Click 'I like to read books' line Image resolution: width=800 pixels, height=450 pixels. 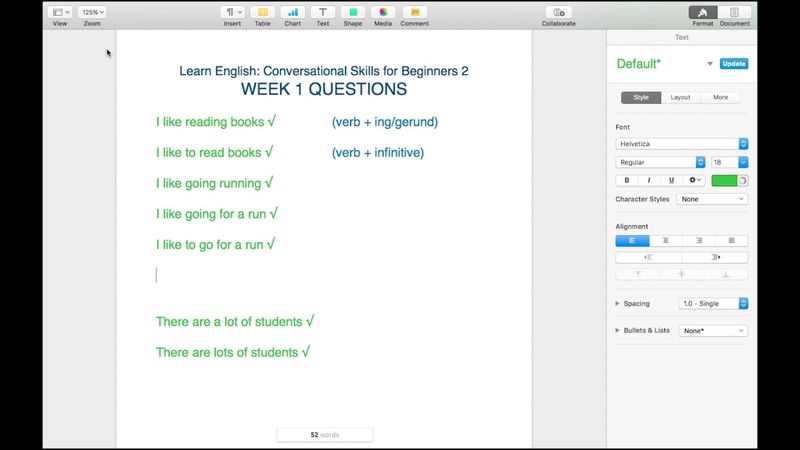click(214, 153)
